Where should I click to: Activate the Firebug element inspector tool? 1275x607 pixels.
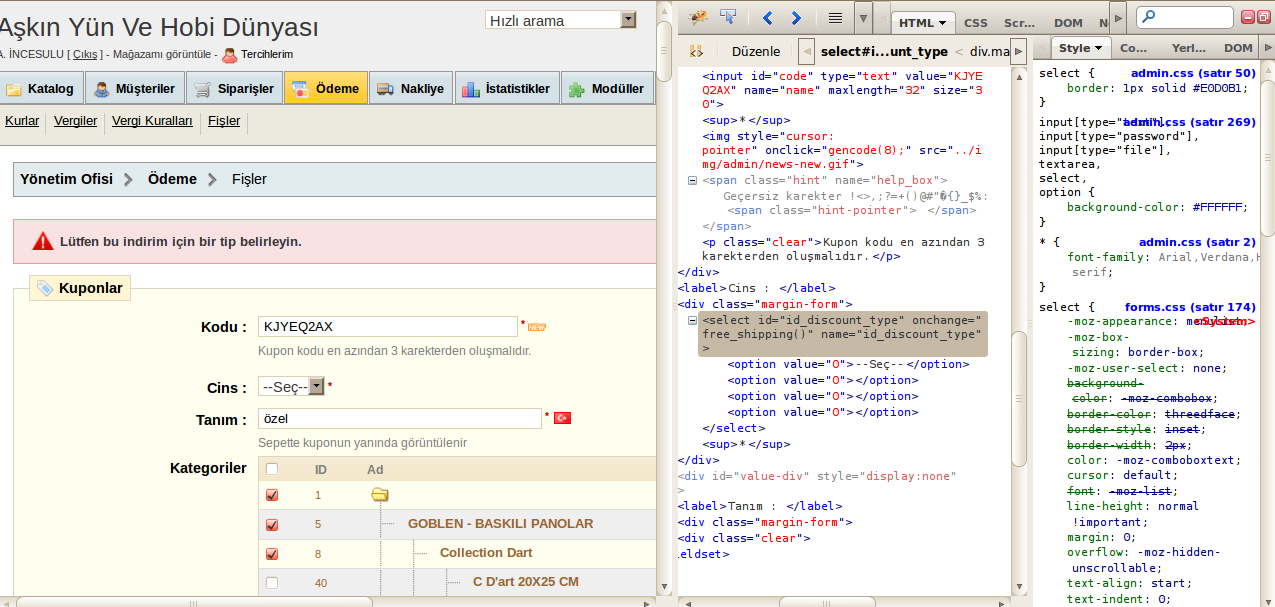728,17
